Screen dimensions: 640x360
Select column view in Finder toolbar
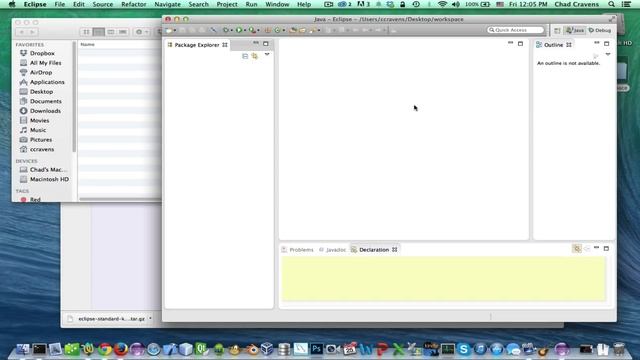point(111,32)
